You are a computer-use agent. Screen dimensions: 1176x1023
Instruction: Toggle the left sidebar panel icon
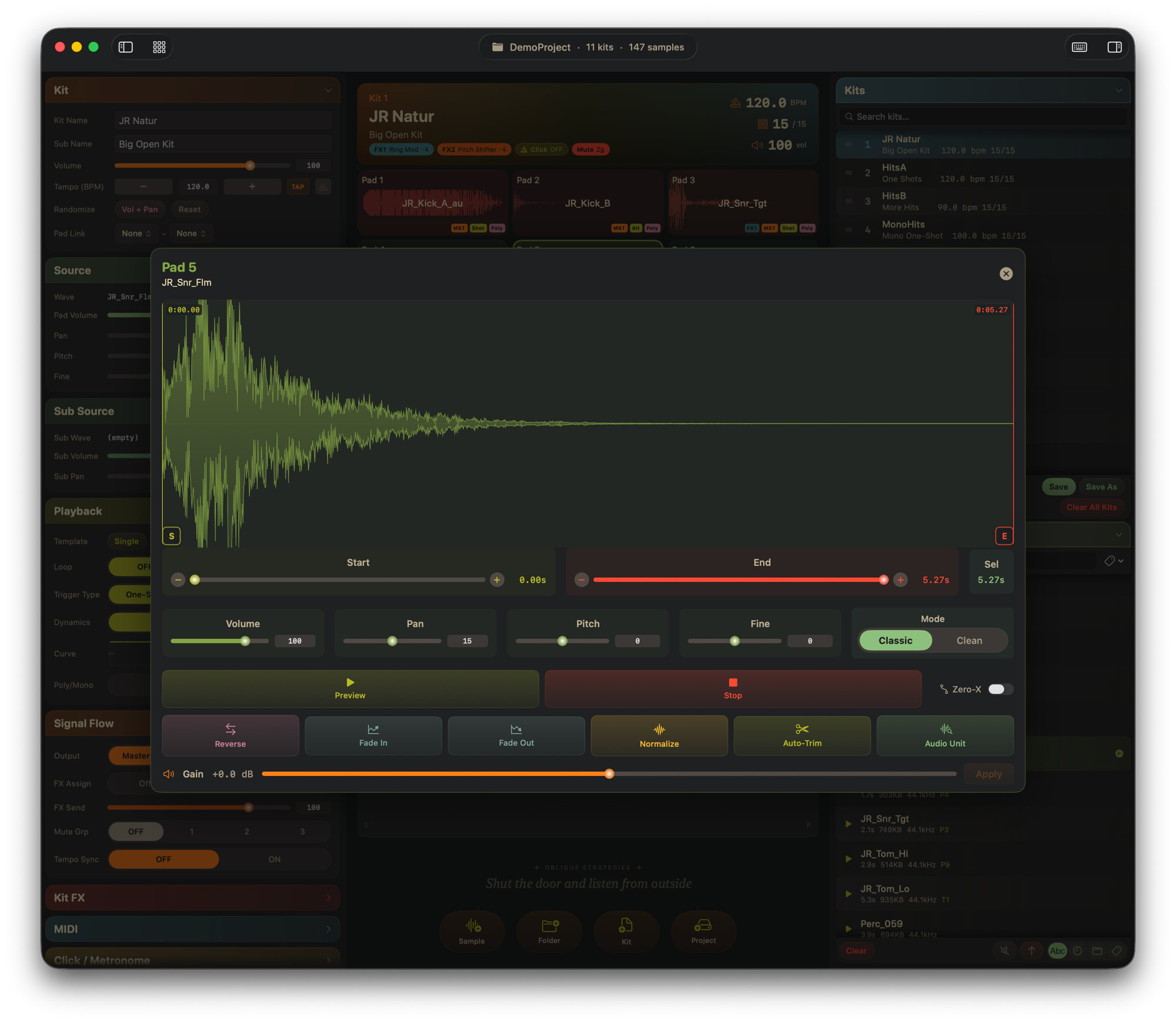126,47
